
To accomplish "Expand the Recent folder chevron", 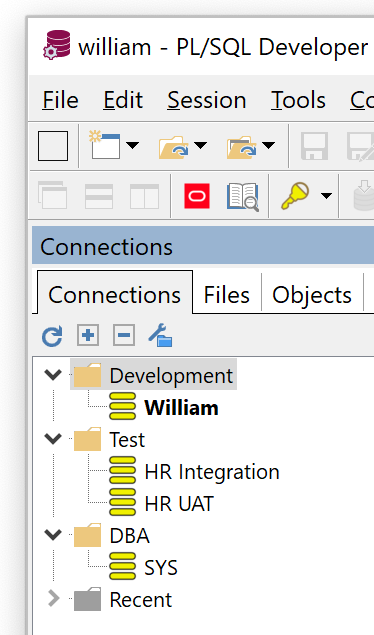I will pyautogui.click(x=53, y=599).
